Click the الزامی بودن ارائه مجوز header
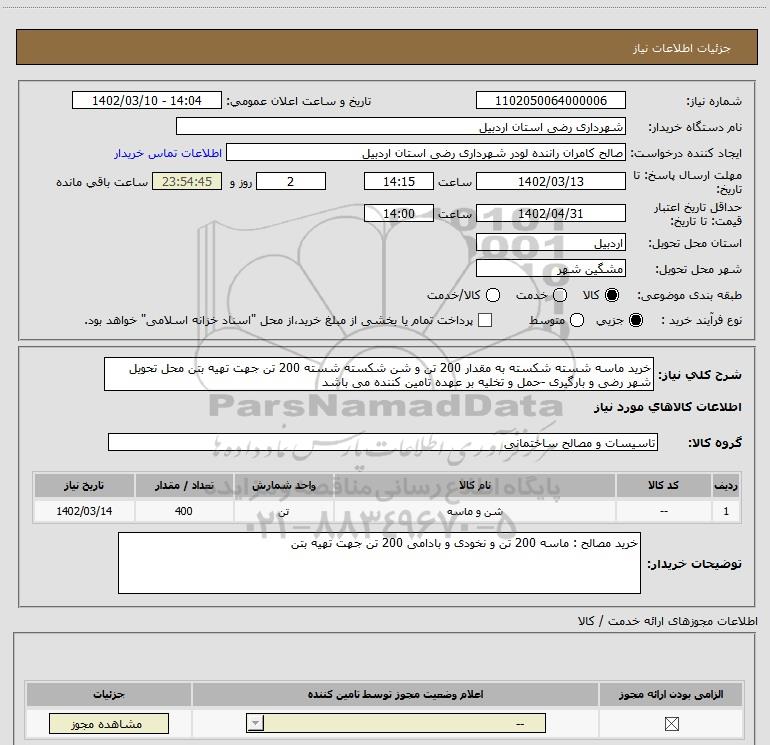770x745 pixels. click(x=671, y=694)
